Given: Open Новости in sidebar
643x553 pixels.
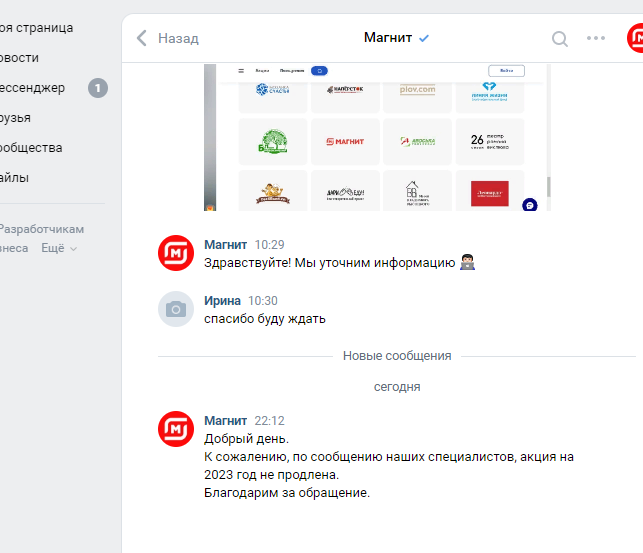Looking at the screenshot, I should click(19, 58).
